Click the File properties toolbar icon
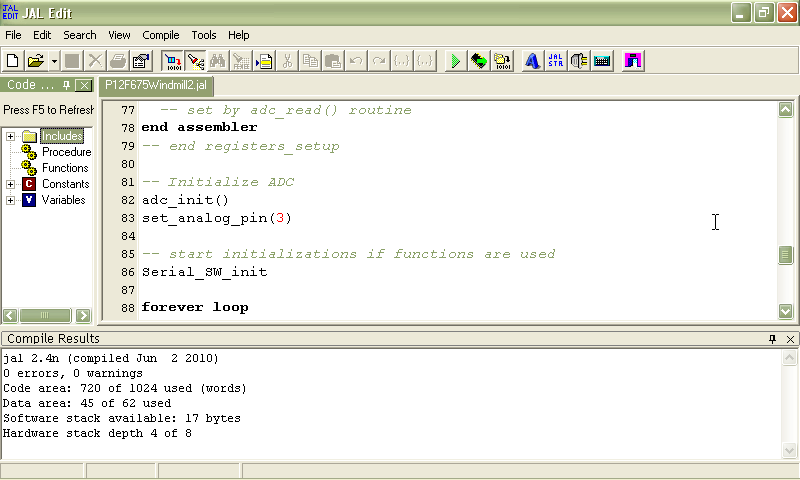 click(x=141, y=61)
